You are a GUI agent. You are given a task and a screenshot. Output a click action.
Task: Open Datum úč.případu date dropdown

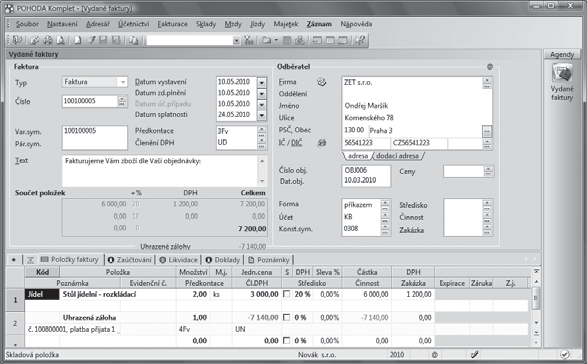coord(262,104)
